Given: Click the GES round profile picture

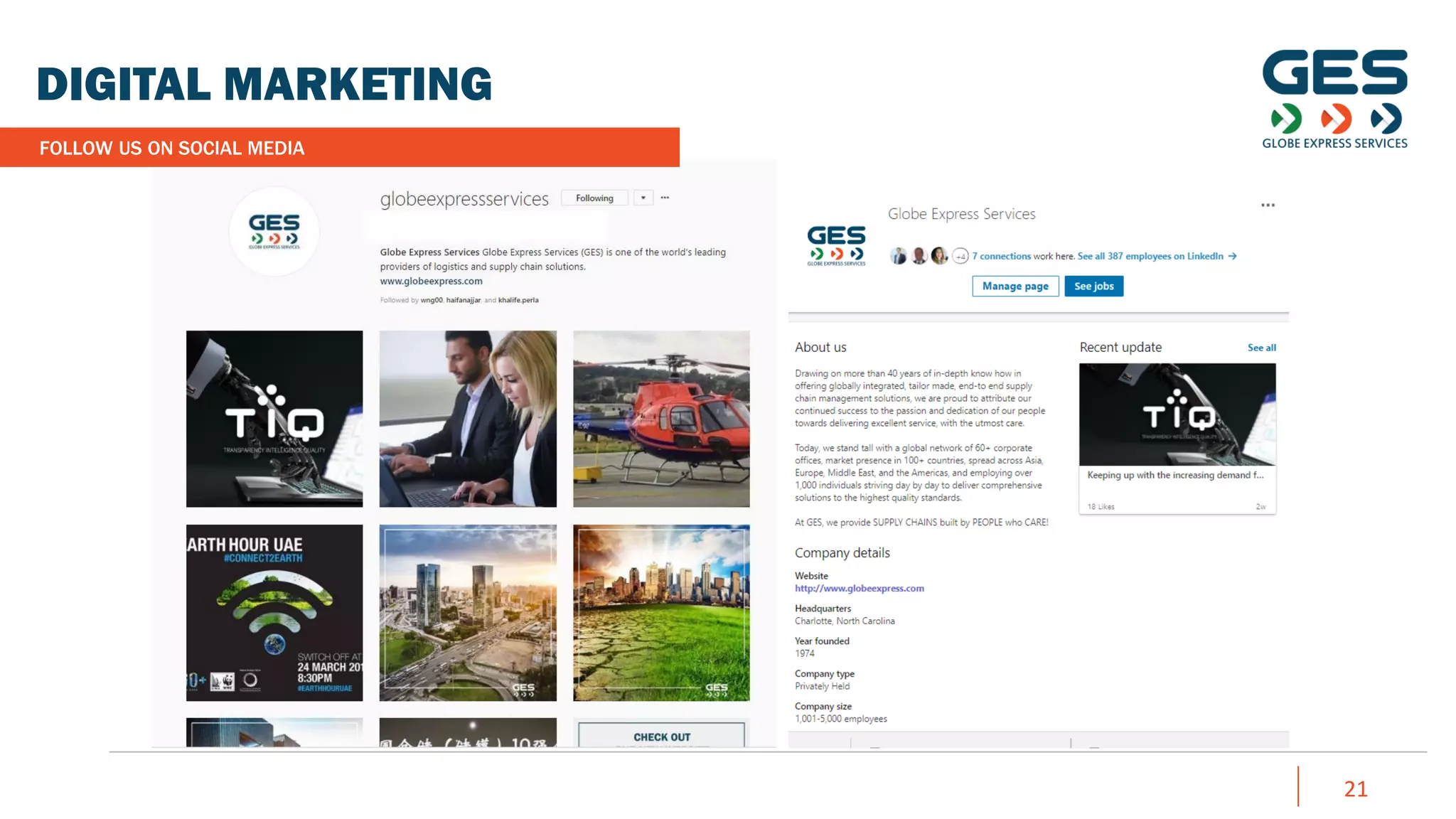Looking at the screenshot, I should pyautogui.click(x=274, y=232).
